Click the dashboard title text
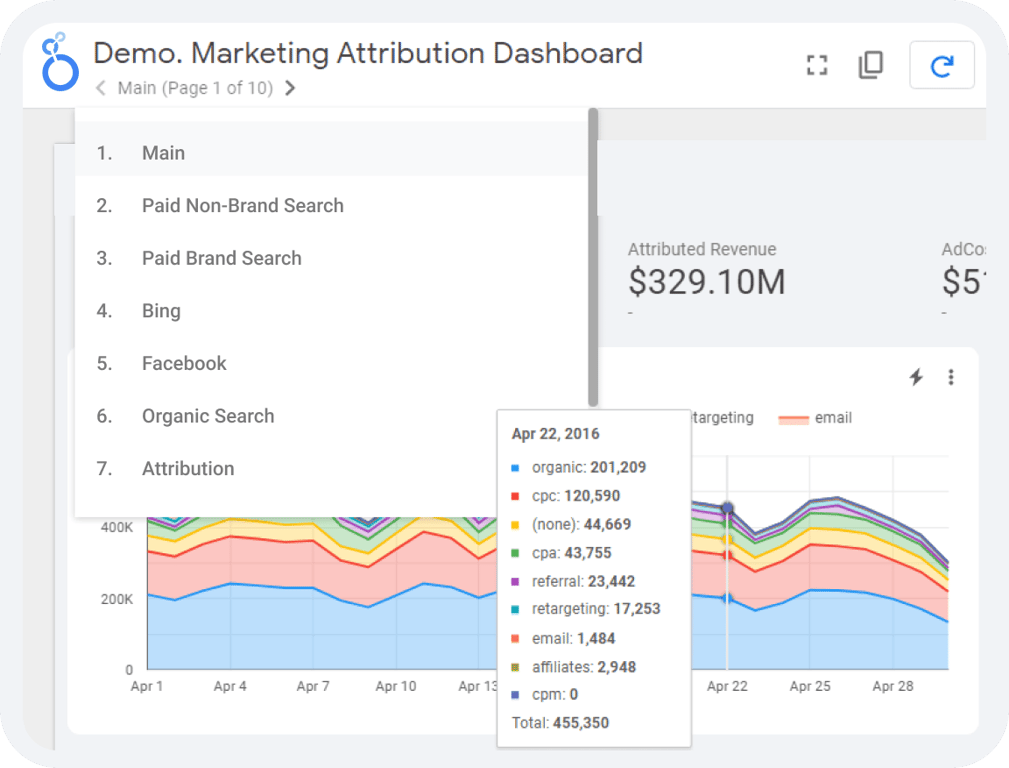 point(368,53)
